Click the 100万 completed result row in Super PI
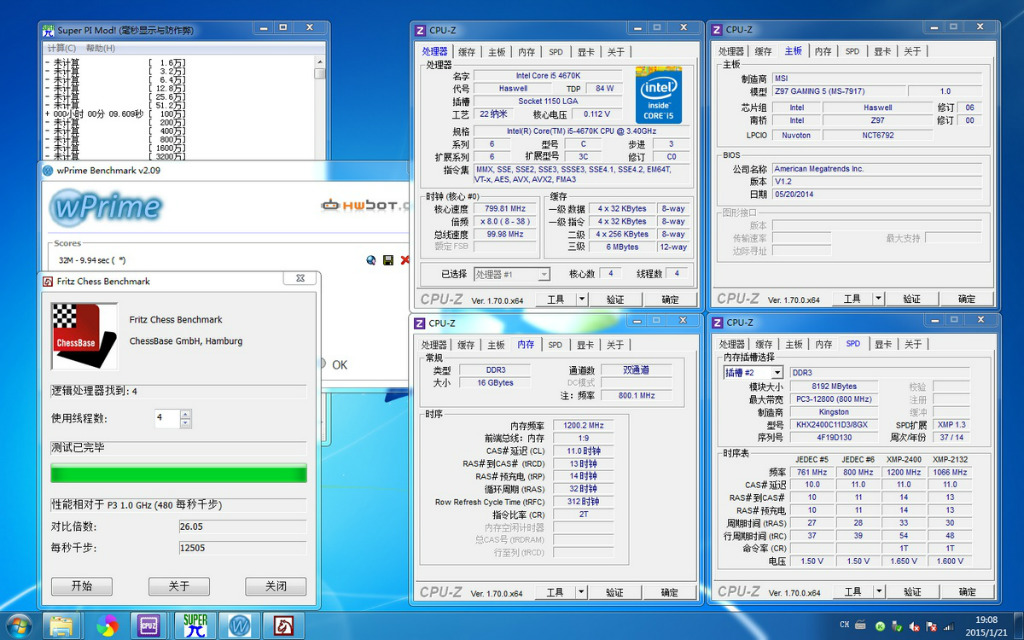The height and width of the screenshot is (640, 1024). [x=116, y=114]
